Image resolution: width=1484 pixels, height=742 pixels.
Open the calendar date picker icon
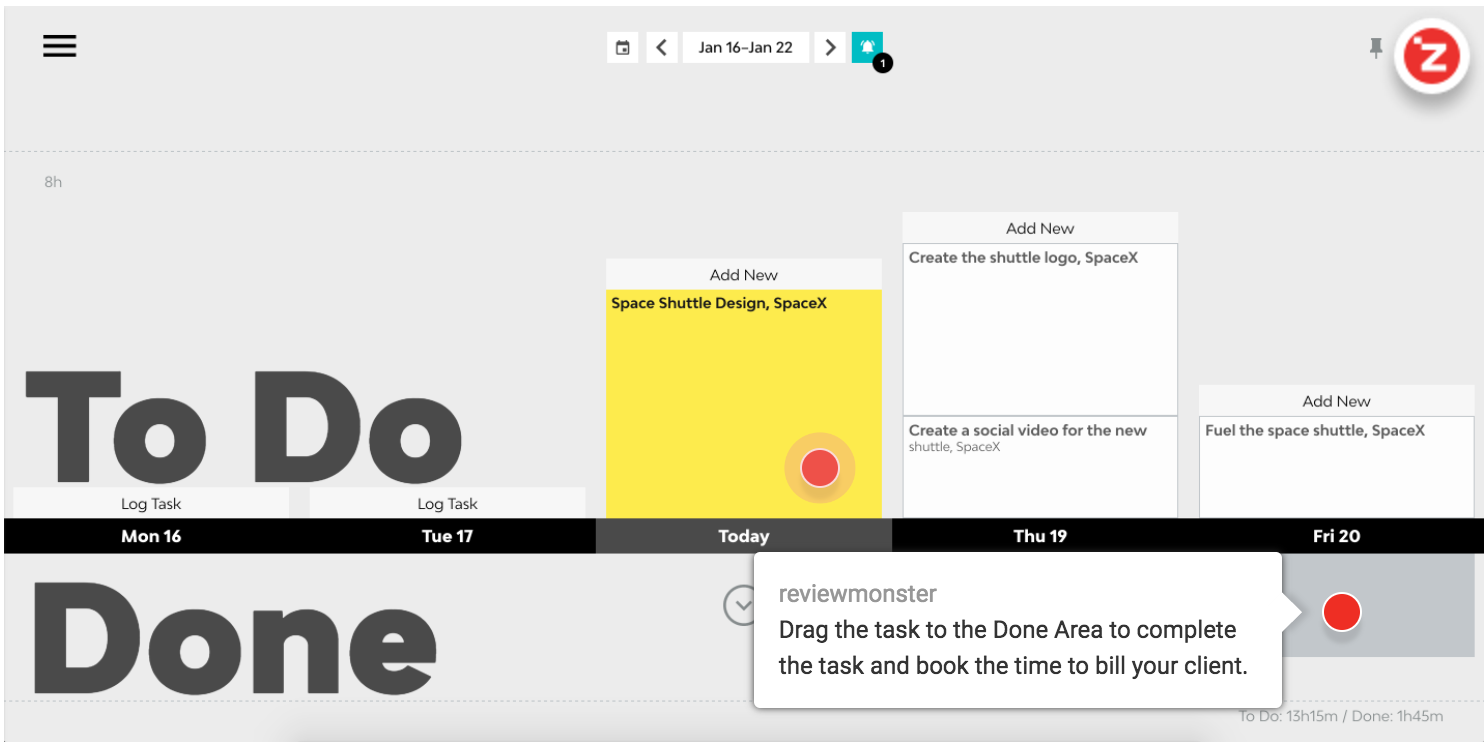point(622,47)
